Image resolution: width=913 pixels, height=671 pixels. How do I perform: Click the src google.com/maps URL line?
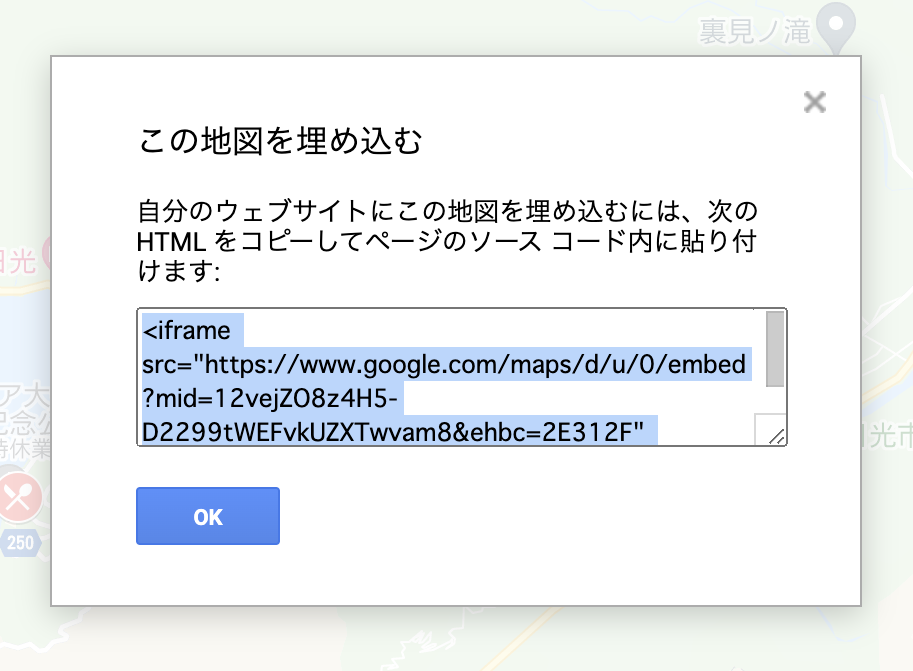[444, 364]
